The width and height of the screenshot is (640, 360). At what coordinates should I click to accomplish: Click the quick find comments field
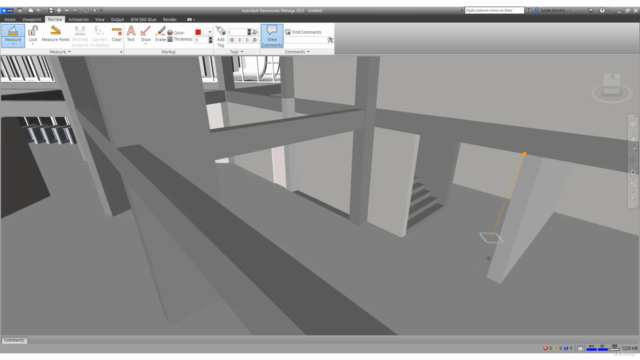click(306, 40)
